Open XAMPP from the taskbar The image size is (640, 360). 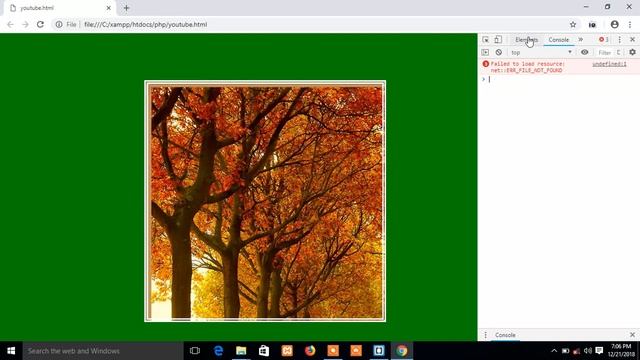point(287,351)
